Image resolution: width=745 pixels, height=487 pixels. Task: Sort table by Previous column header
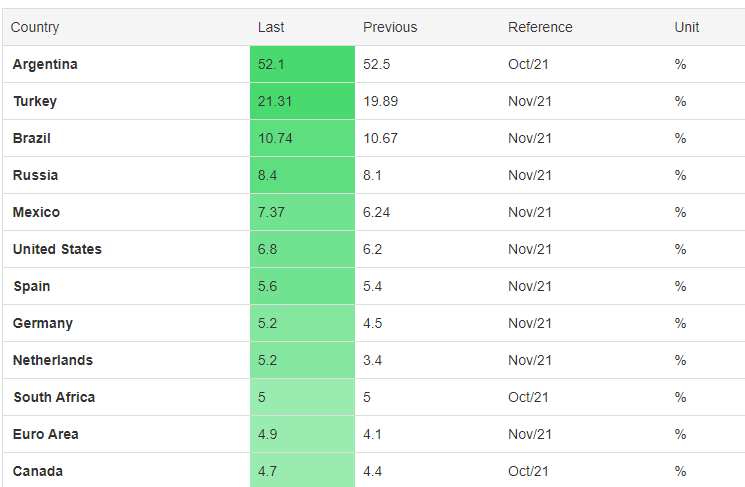(x=390, y=27)
